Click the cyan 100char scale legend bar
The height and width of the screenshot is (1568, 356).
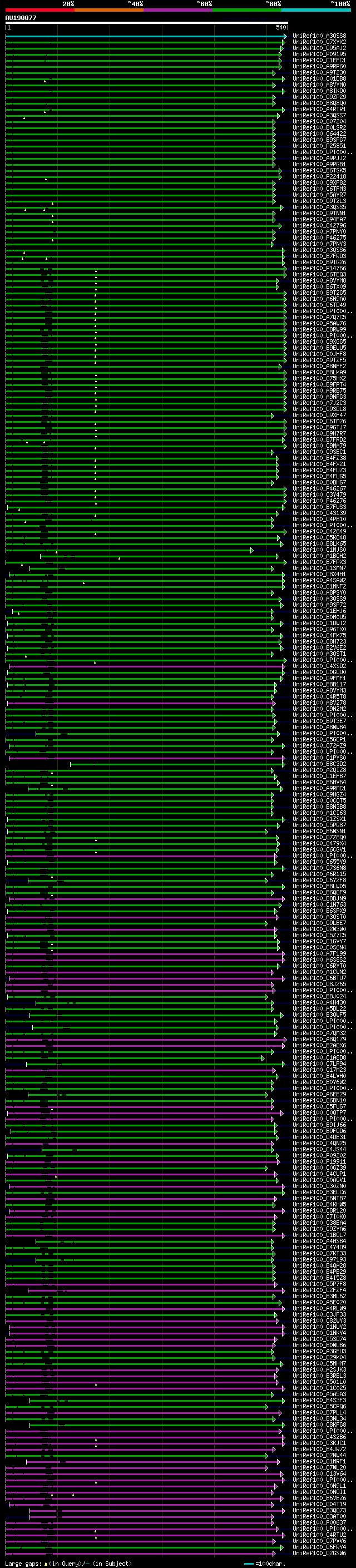tap(249, 1564)
